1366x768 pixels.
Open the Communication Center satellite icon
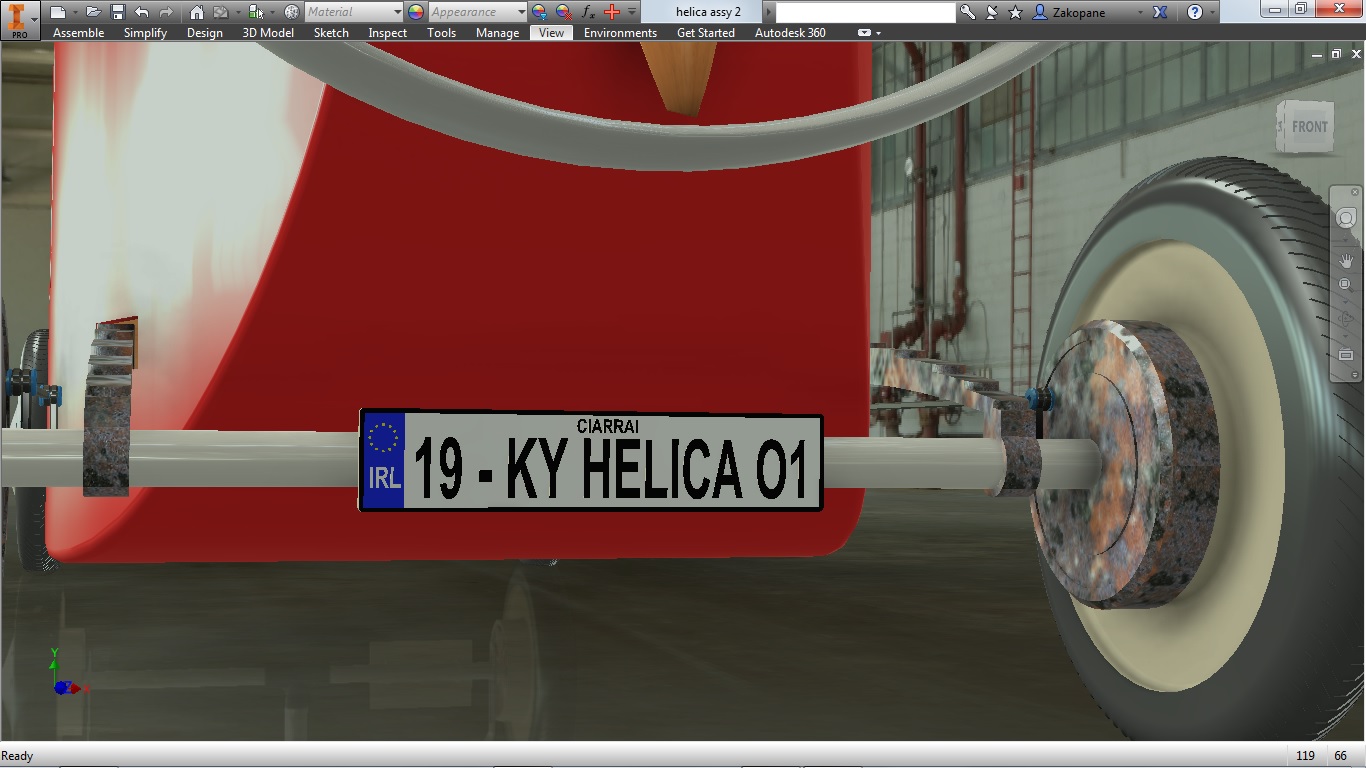click(992, 12)
